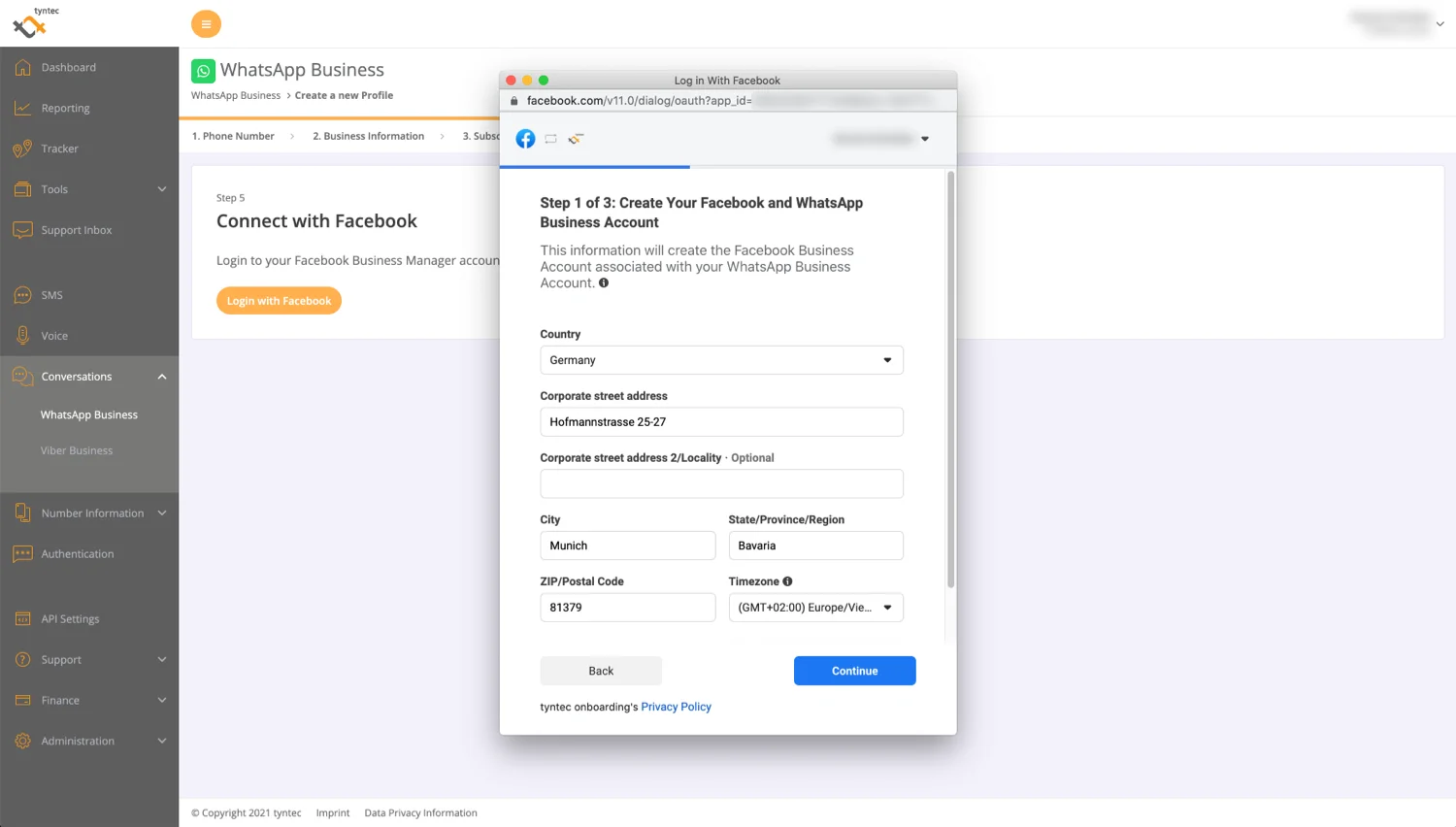
Task: Expand the Number Information chevron
Action: pyautogui.click(x=162, y=513)
